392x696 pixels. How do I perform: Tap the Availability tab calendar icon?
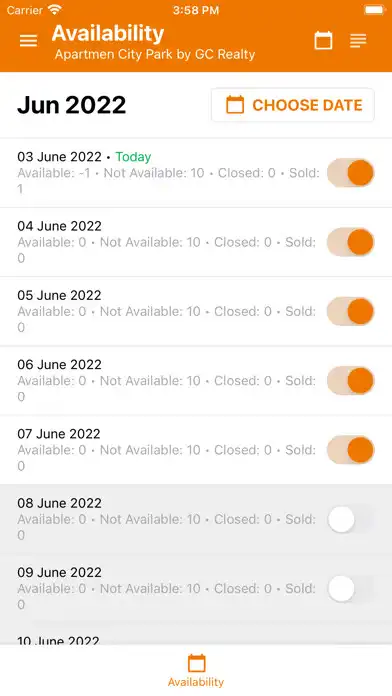point(196,663)
